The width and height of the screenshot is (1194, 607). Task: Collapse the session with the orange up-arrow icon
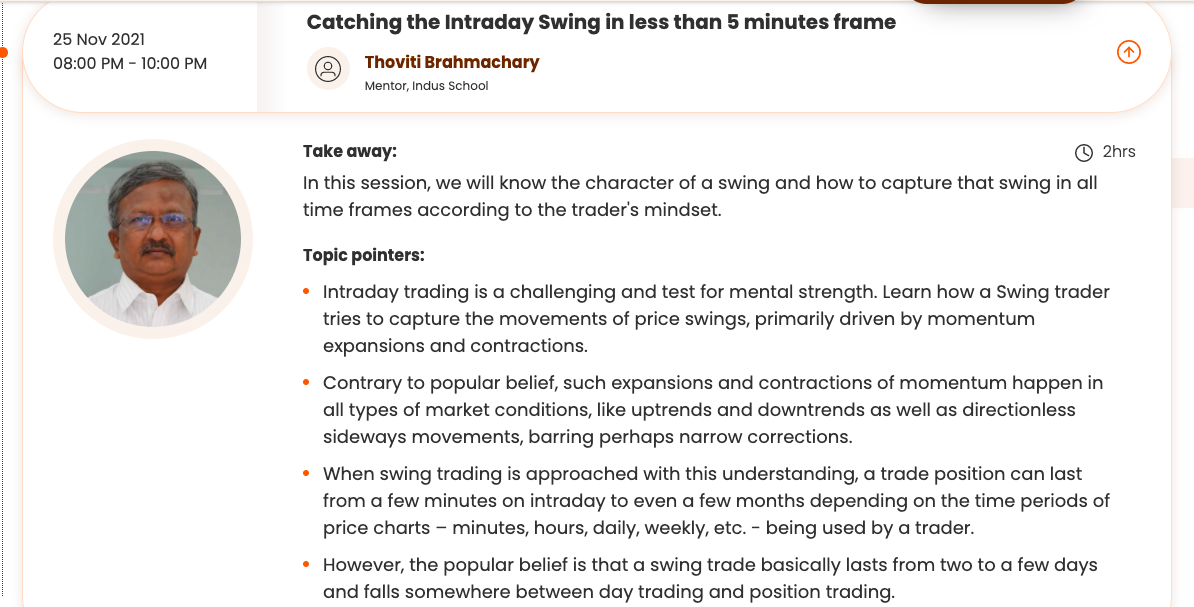pyautogui.click(x=1128, y=52)
